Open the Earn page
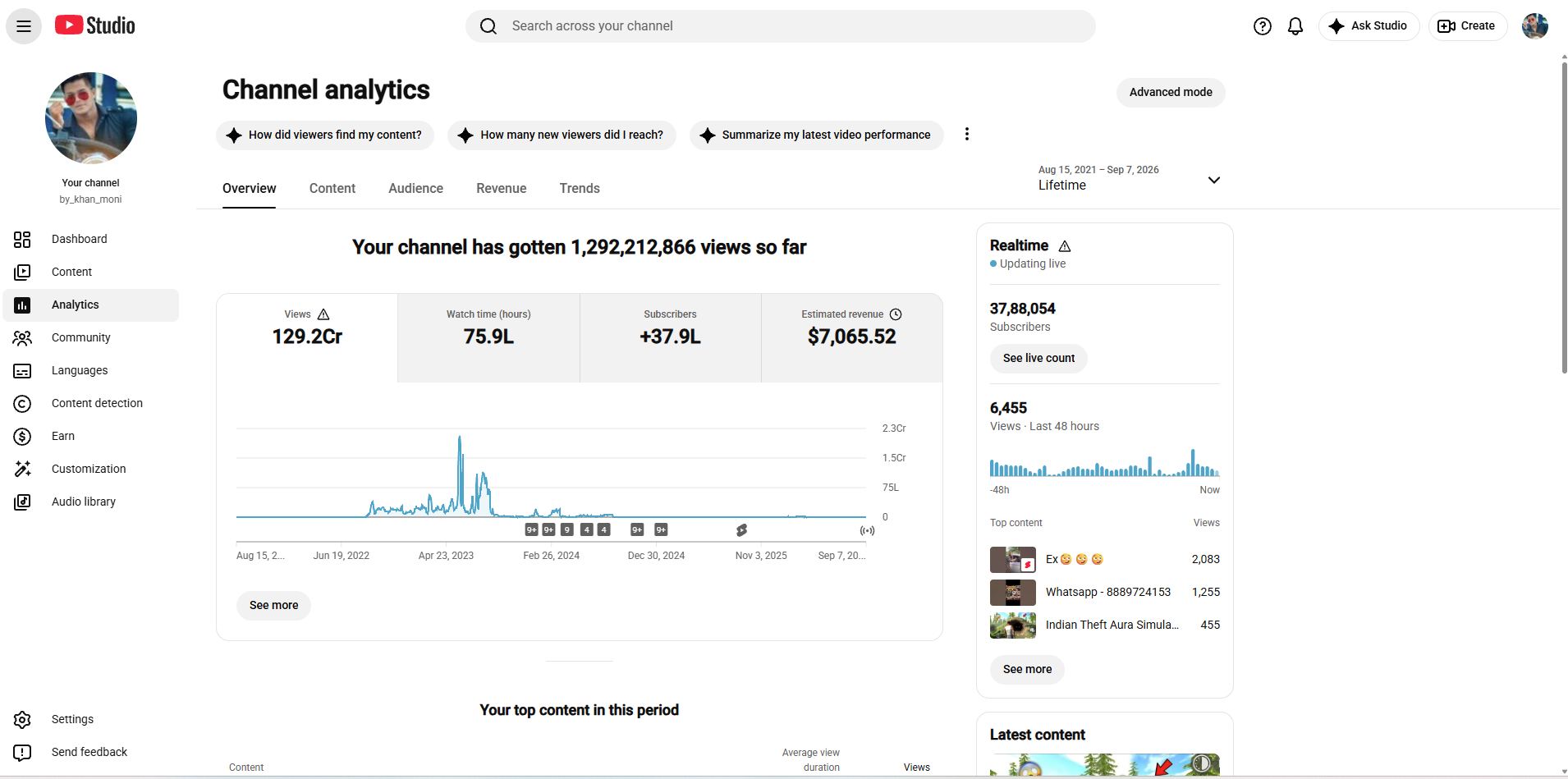 91,436
